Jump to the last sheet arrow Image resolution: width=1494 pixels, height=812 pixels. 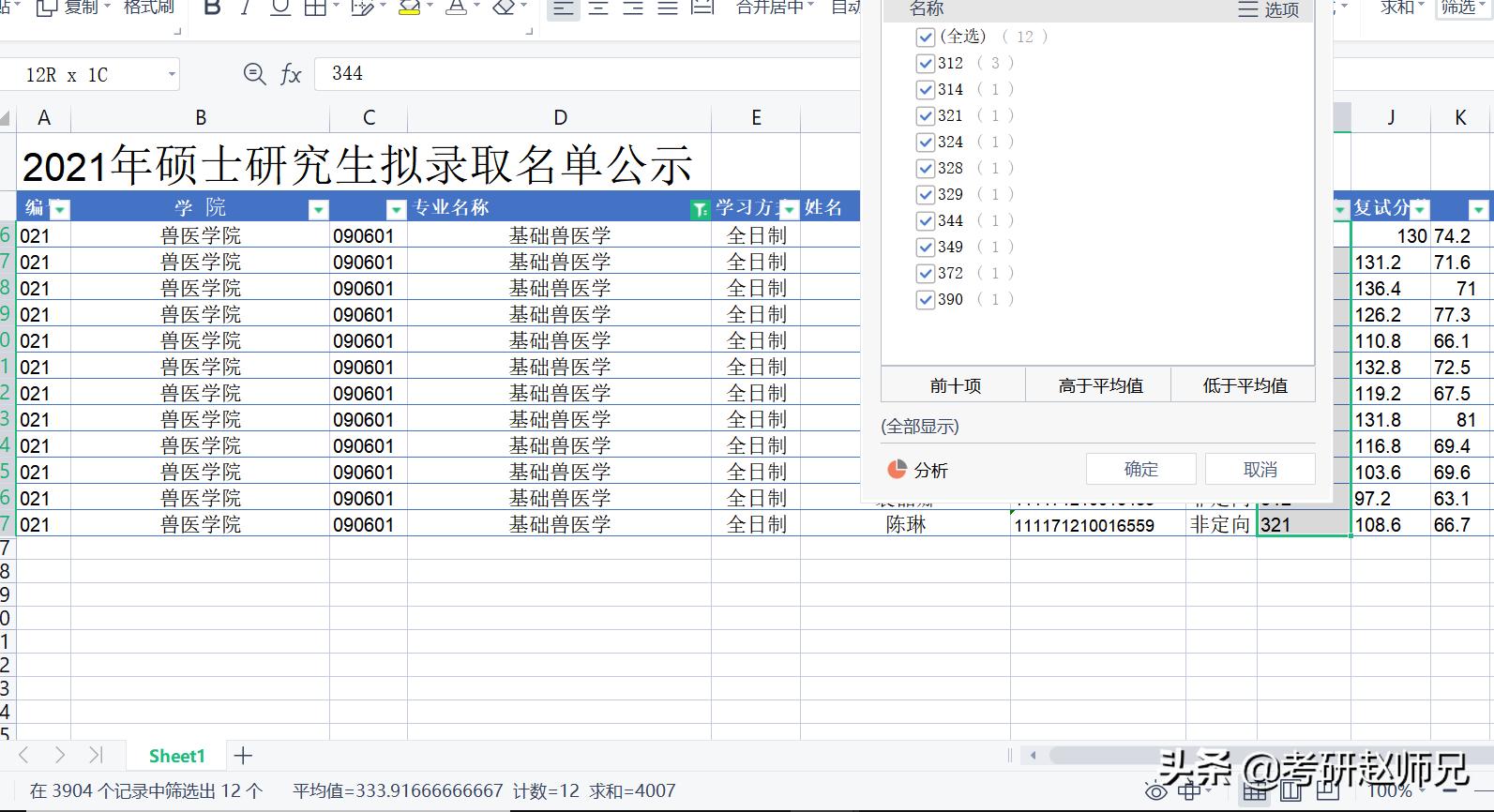pos(95,755)
